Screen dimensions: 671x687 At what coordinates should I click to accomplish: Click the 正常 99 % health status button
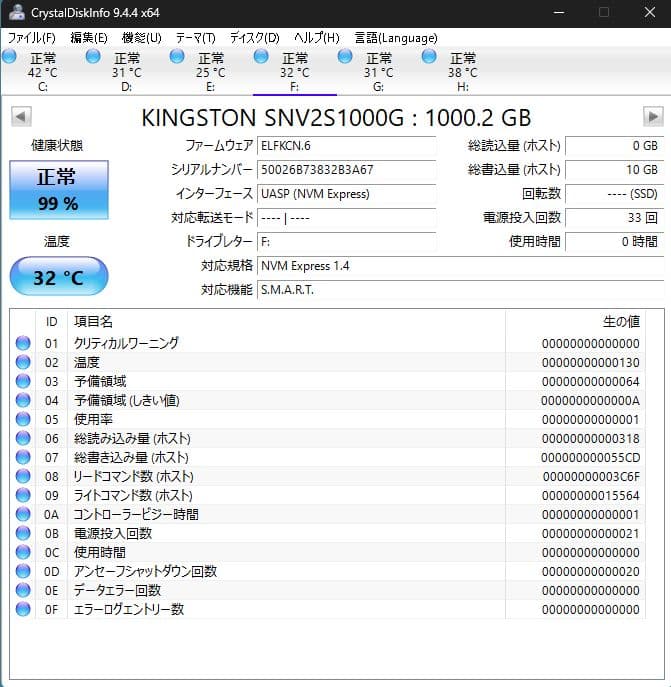coord(59,190)
